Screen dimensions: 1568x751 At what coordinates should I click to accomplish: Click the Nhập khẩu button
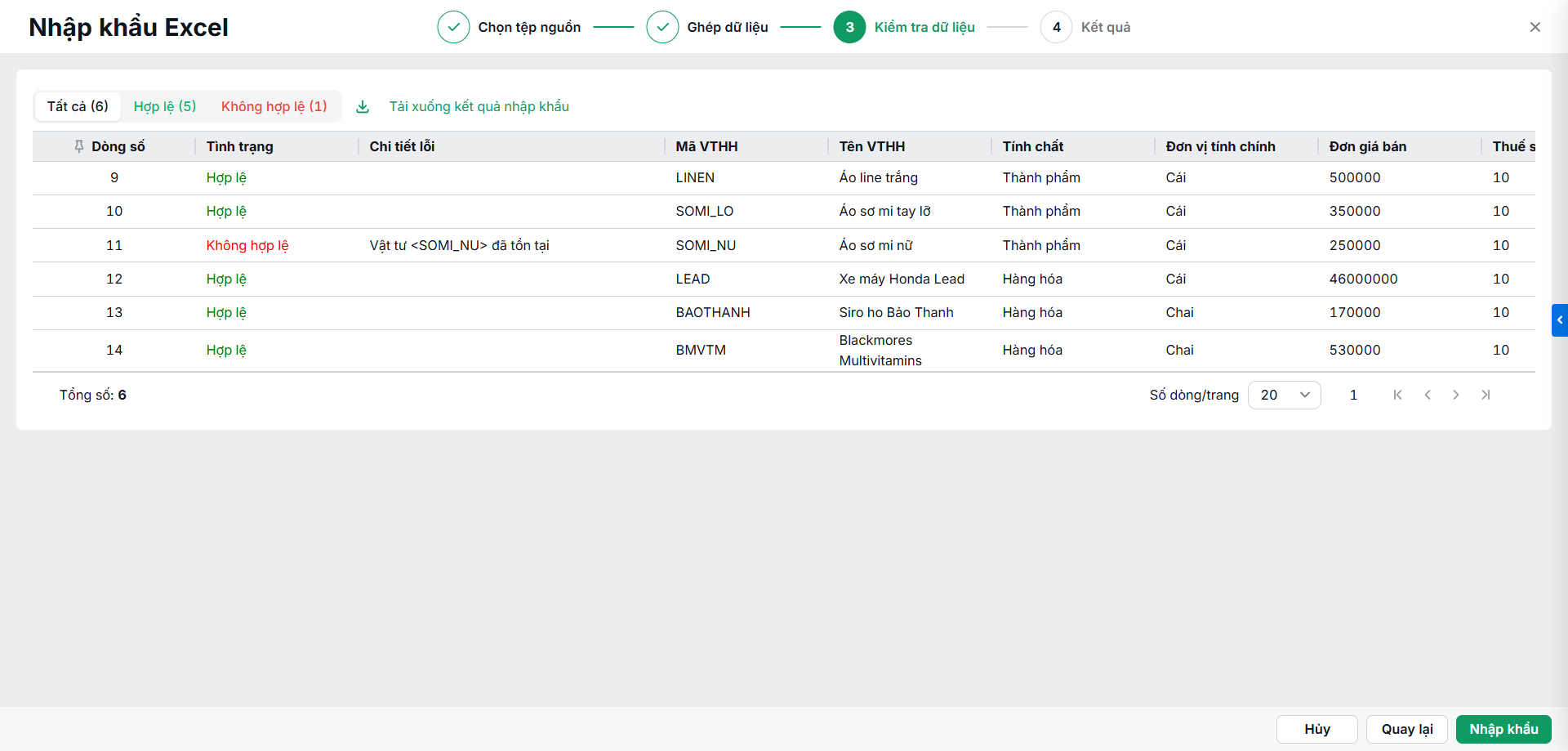click(x=1503, y=729)
